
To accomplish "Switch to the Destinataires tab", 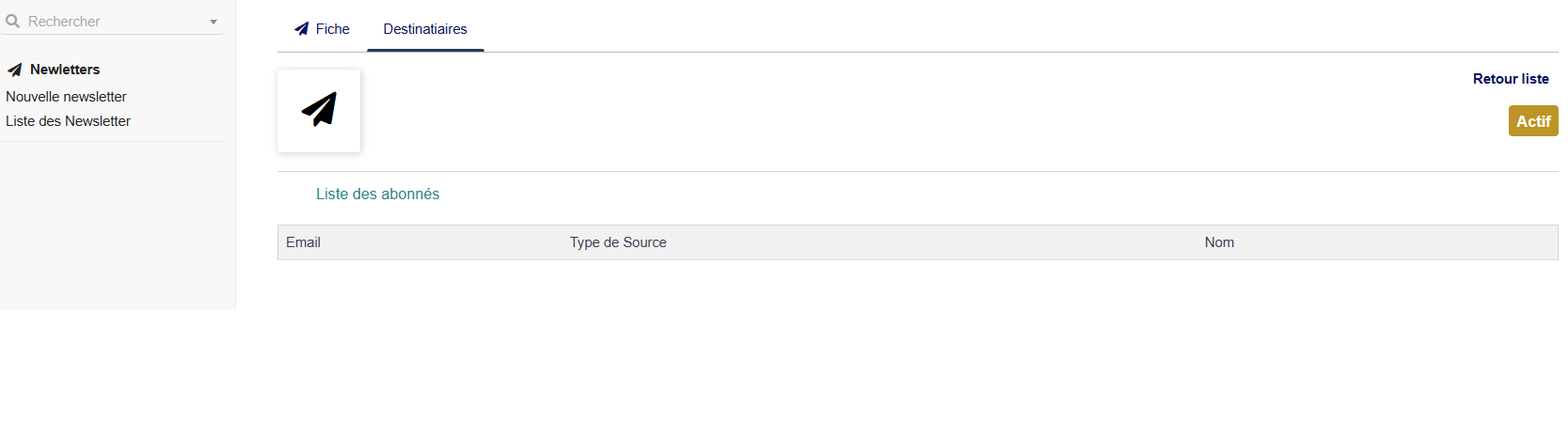I will coord(425,29).
